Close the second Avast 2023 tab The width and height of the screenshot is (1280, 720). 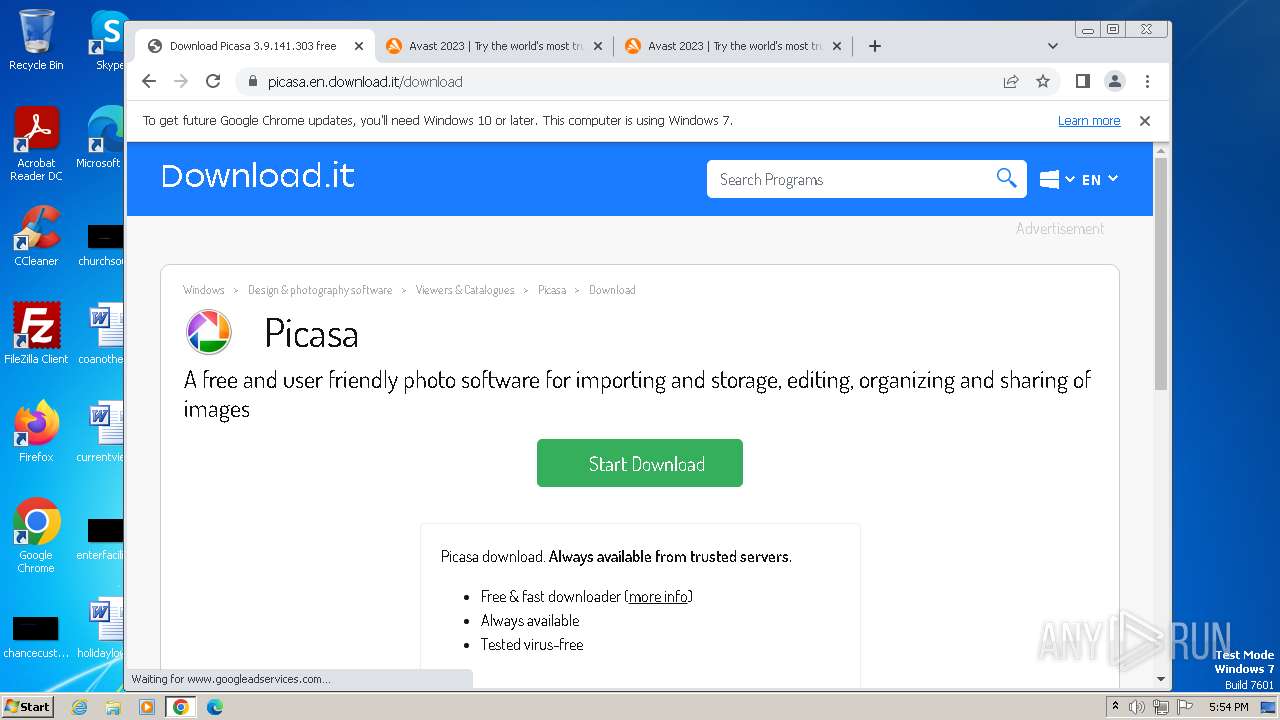click(837, 46)
